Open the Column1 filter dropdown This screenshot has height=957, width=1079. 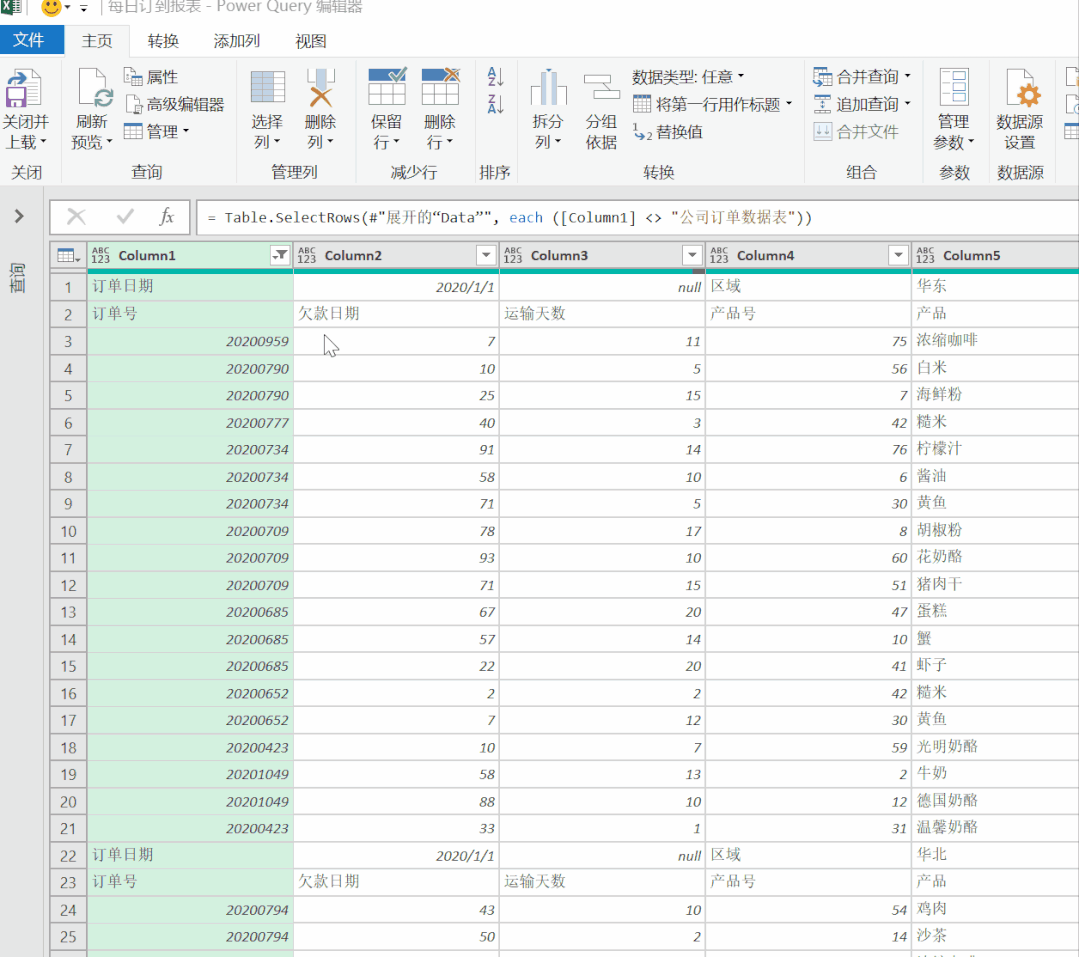click(x=280, y=255)
